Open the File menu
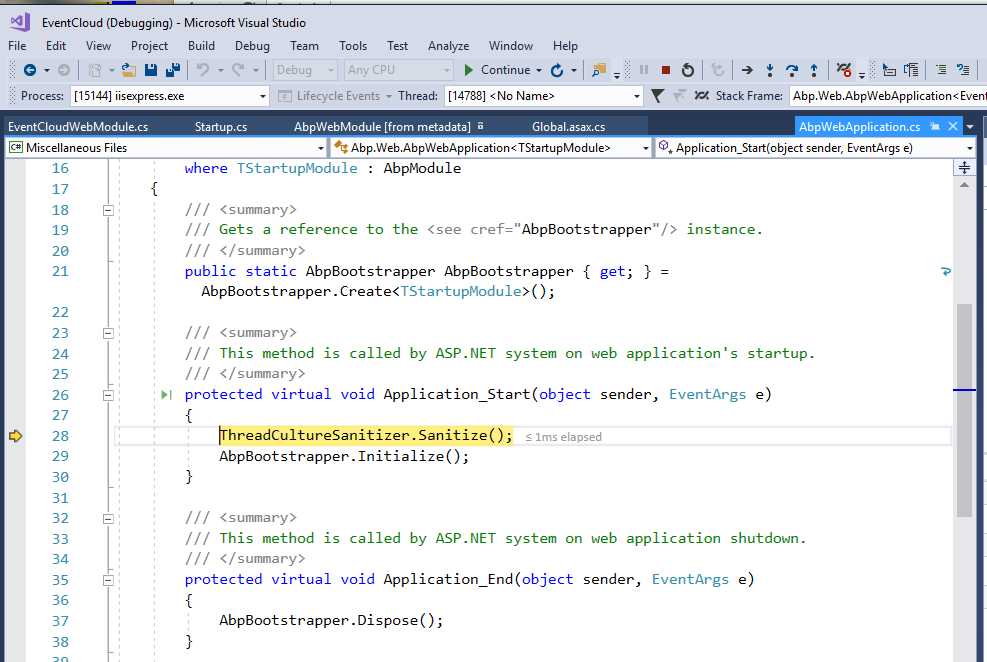Viewport: 987px width, 662px height. point(17,46)
